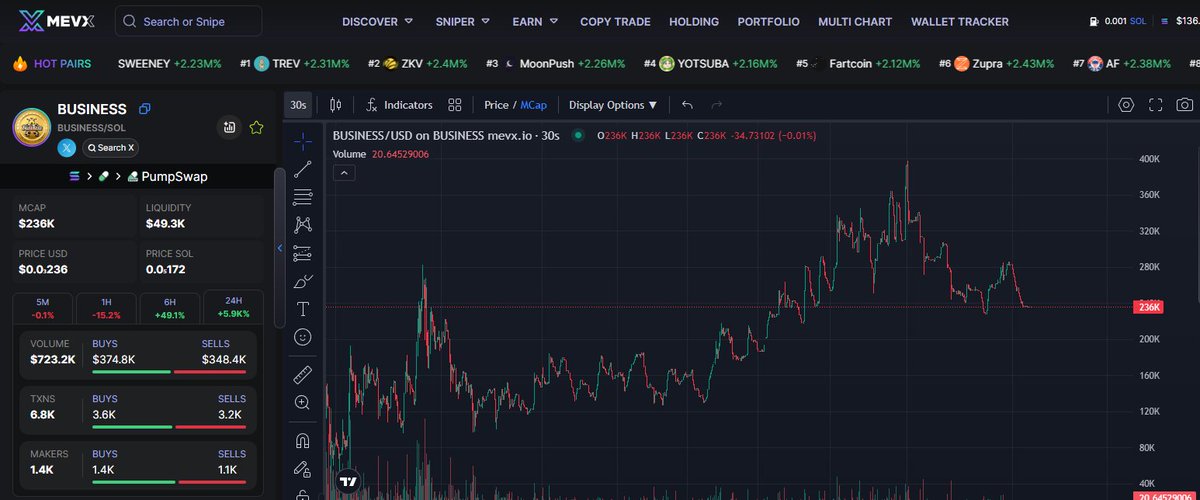Open the indicator templates grid icon
1200x500 pixels.
tap(455, 104)
